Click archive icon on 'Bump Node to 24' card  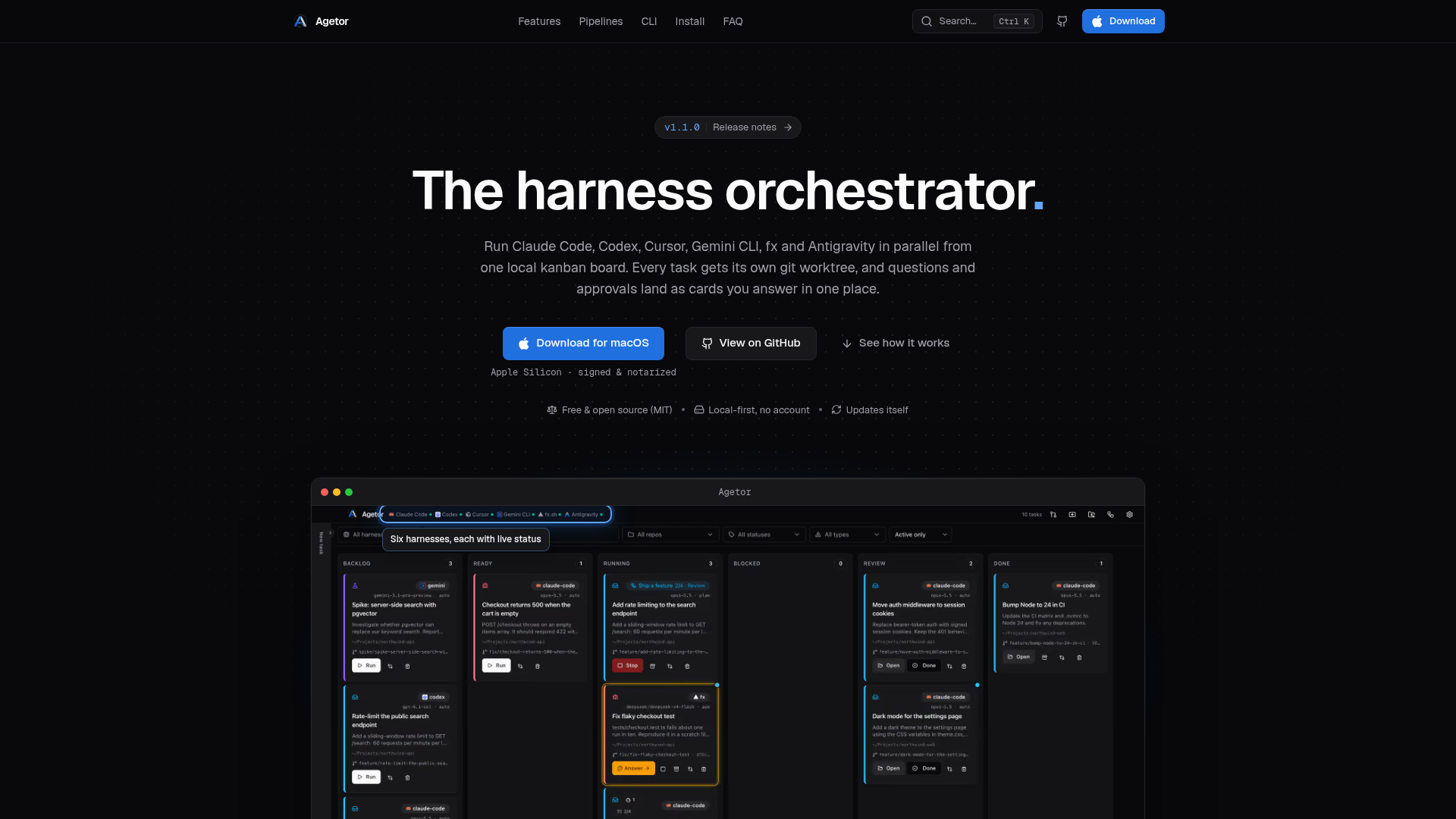tap(1044, 657)
